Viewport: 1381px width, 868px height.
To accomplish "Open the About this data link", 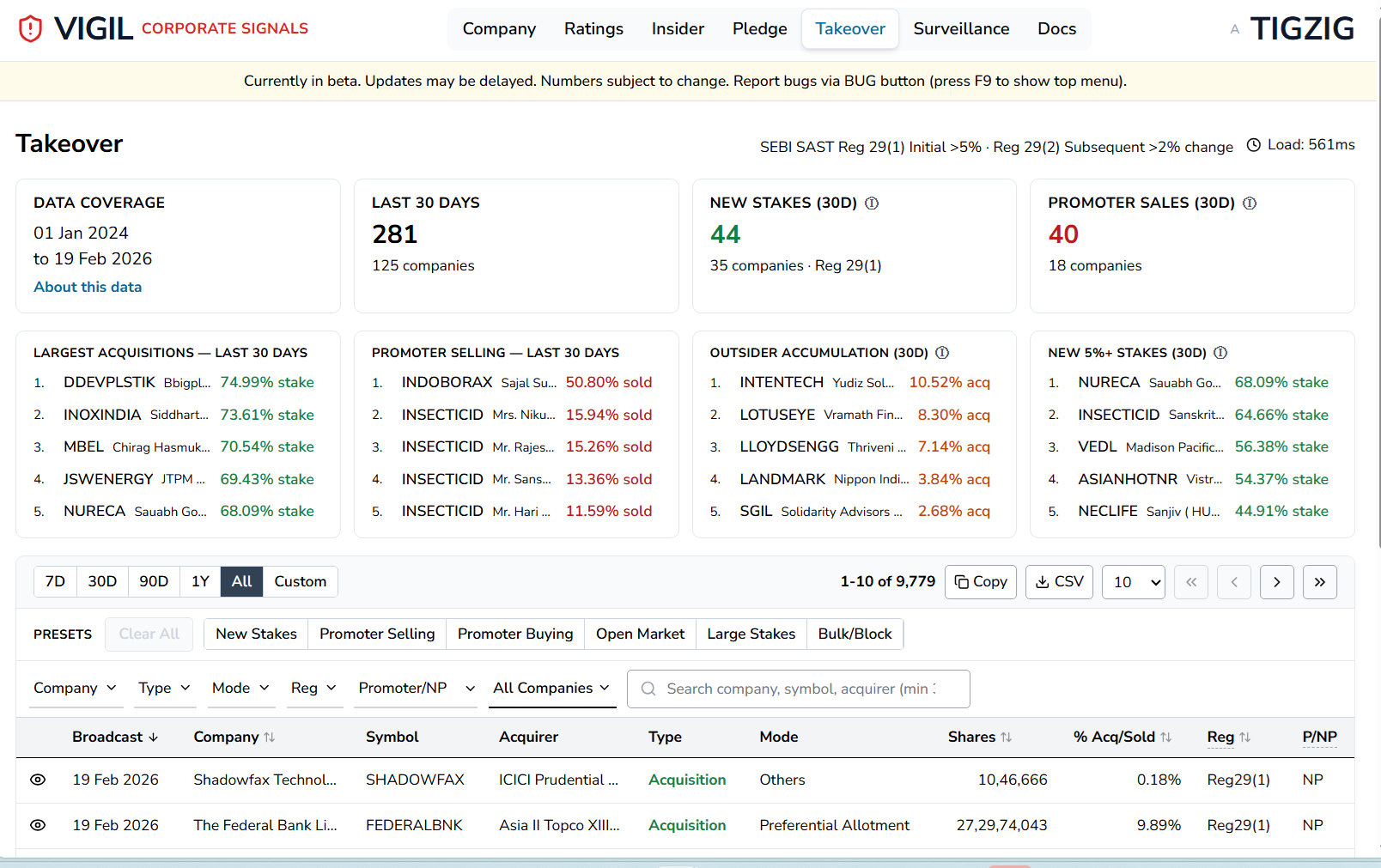I will click(88, 287).
